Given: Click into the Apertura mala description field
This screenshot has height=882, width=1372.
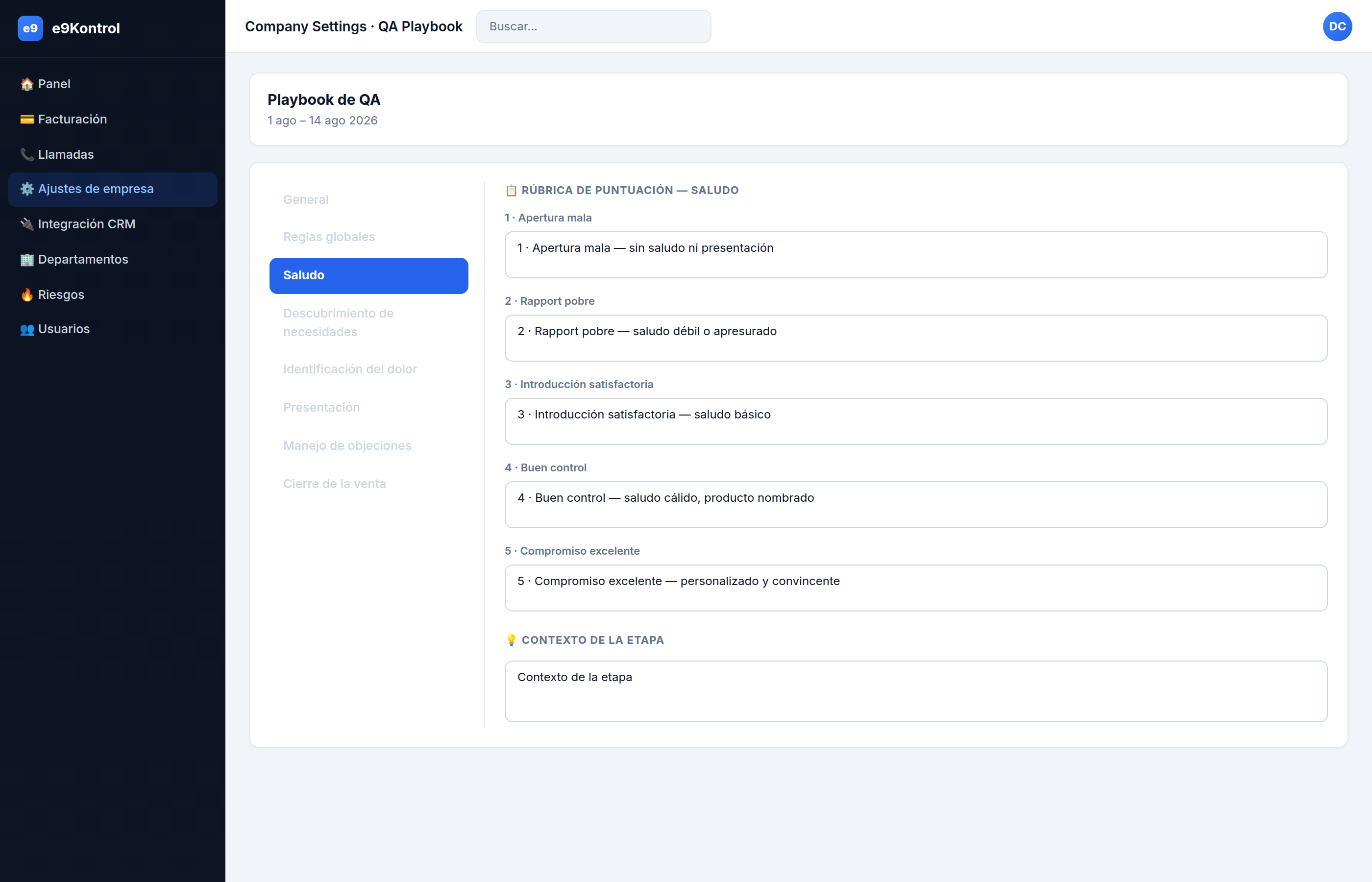Looking at the screenshot, I should pos(916,255).
